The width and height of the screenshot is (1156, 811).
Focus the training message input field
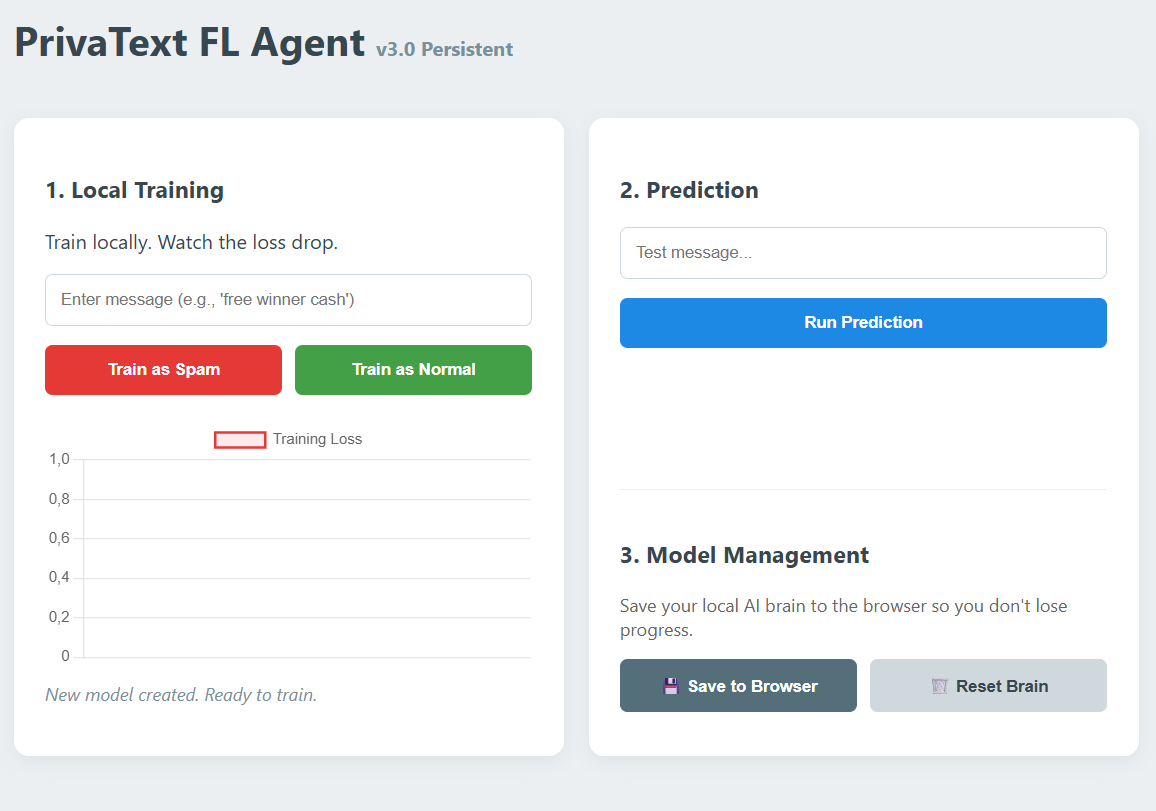[x=288, y=299]
